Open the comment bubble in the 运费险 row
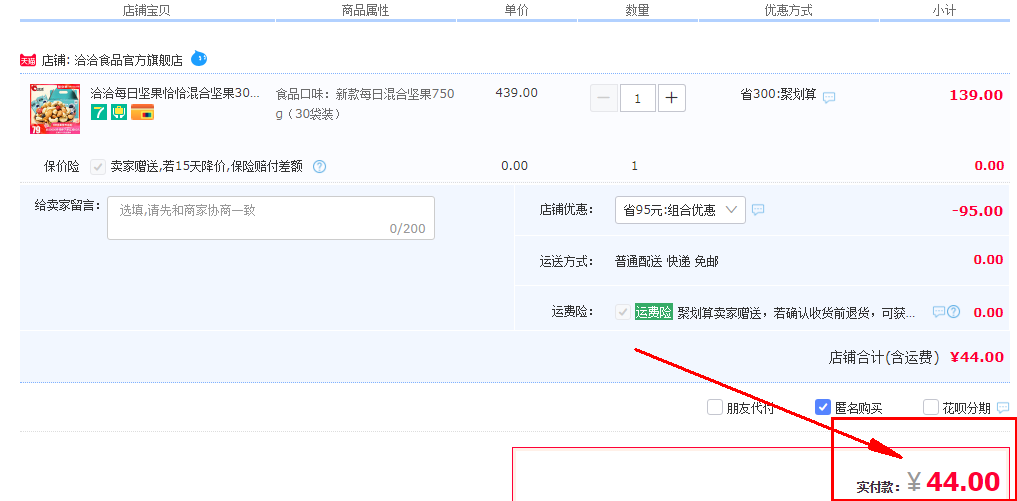1017x501 pixels. (939, 312)
